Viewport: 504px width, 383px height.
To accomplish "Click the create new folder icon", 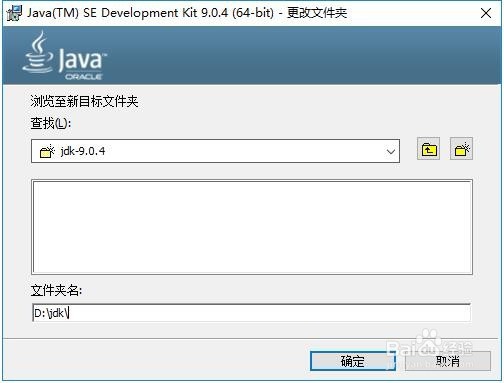I will 461,149.
